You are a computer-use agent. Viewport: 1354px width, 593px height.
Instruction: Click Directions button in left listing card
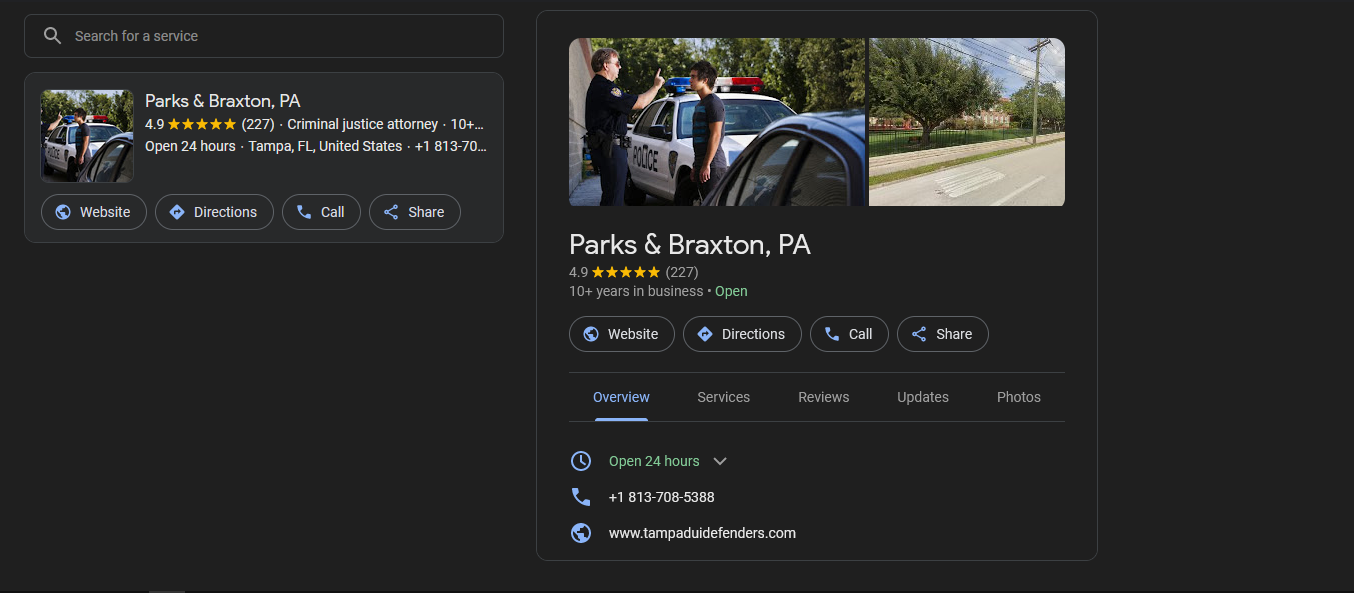click(x=214, y=212)
